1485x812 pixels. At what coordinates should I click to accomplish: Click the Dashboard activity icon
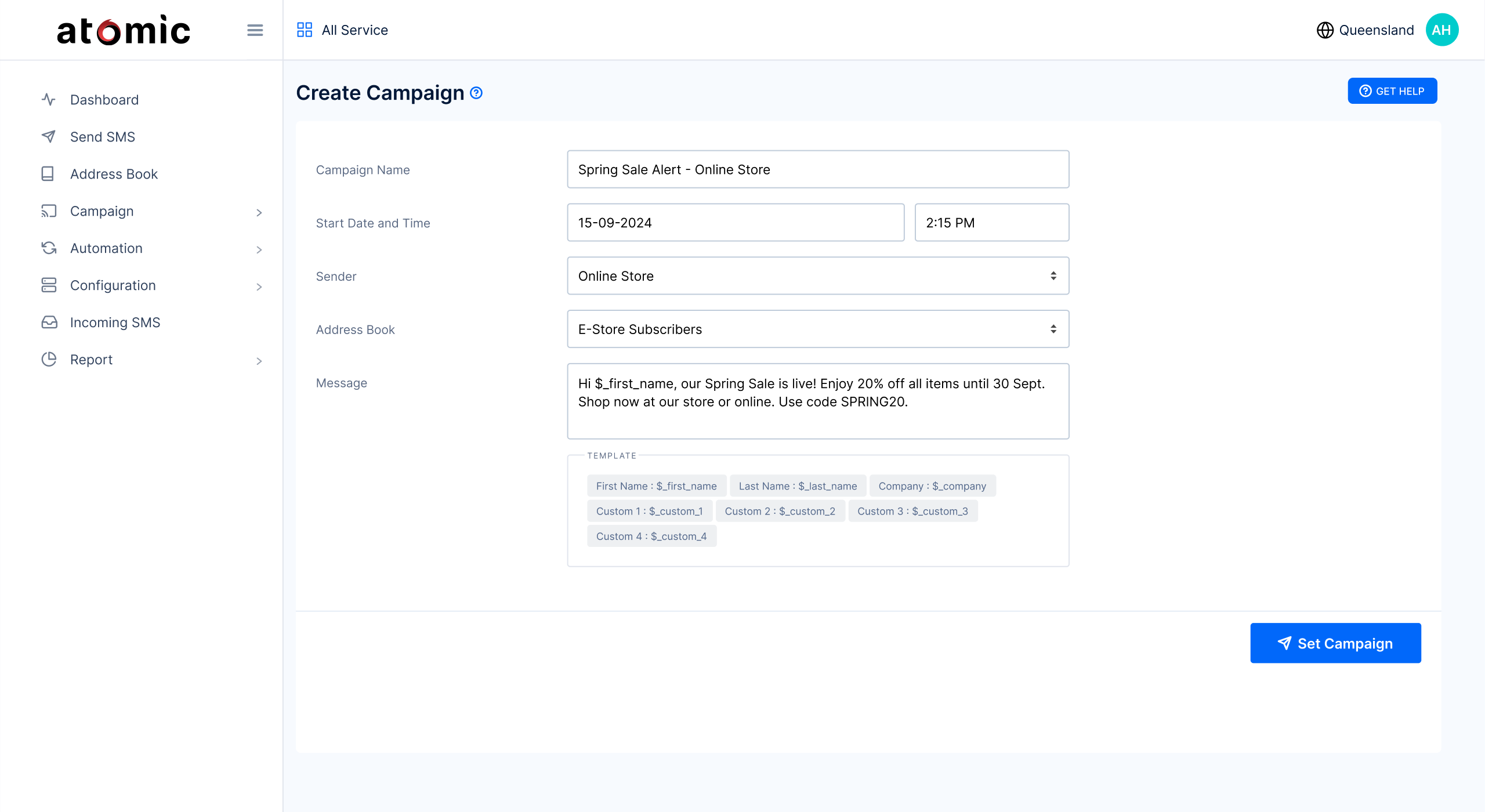[x=49, y=100]
